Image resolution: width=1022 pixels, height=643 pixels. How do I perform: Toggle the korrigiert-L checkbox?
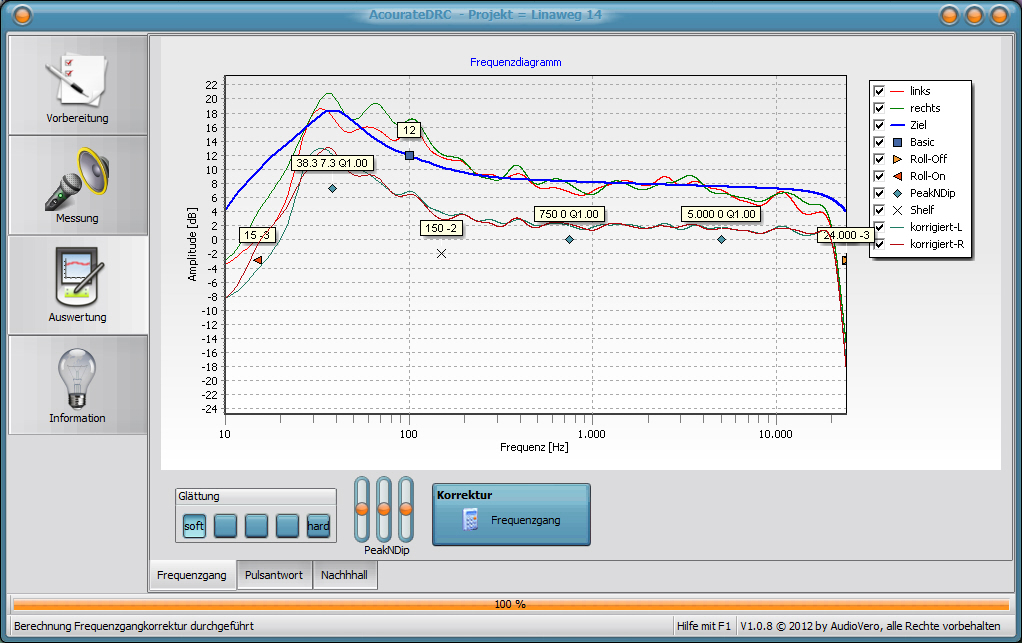coord(879,227)
